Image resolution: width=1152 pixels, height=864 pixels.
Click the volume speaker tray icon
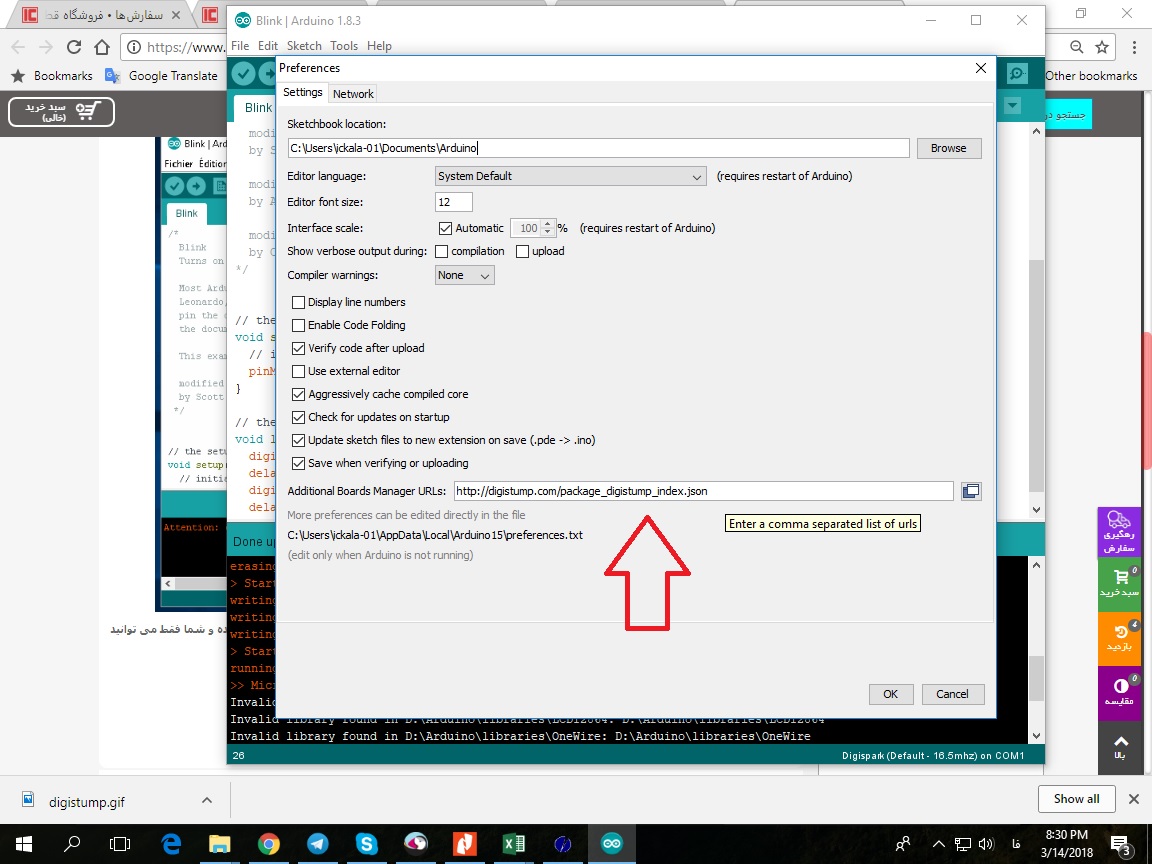tap(986, 844)
